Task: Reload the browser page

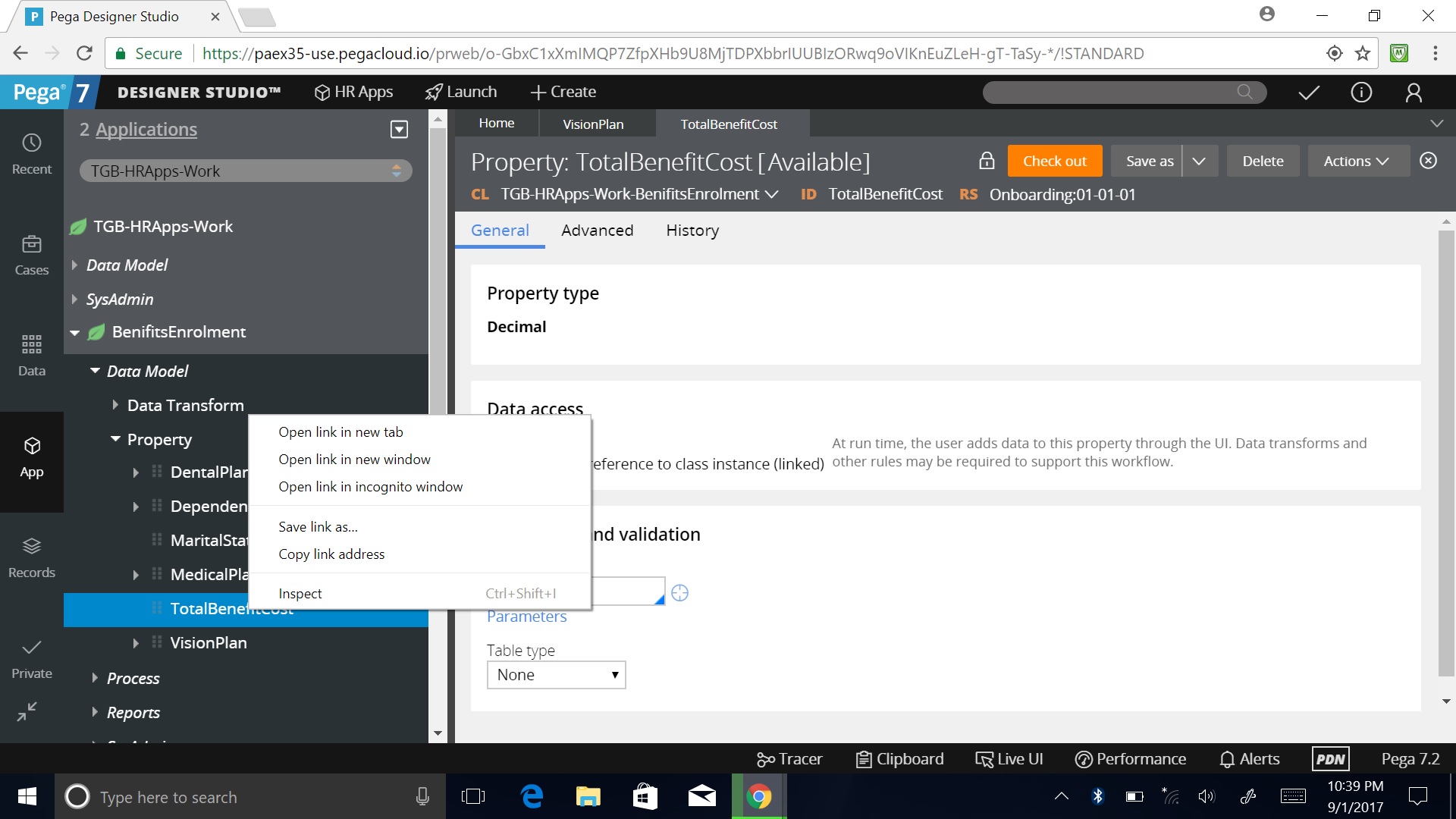Action: pos(84,53)
